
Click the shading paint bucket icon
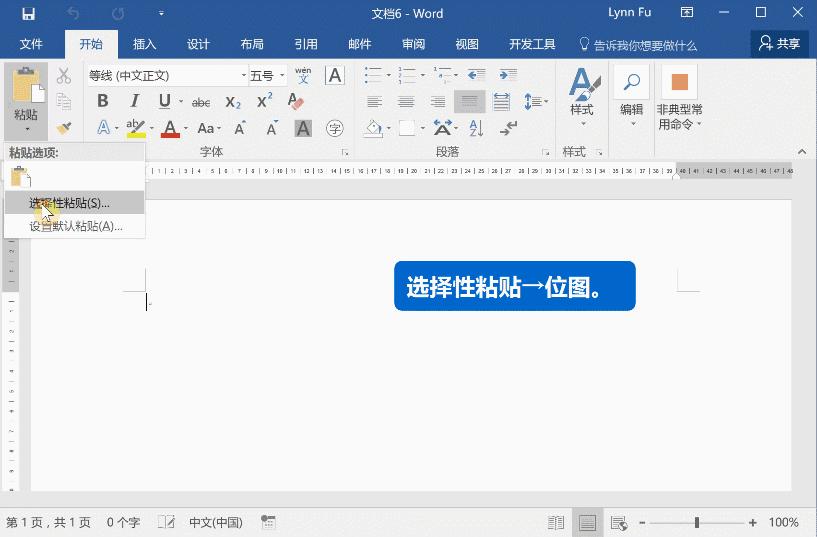coord(373,128)
